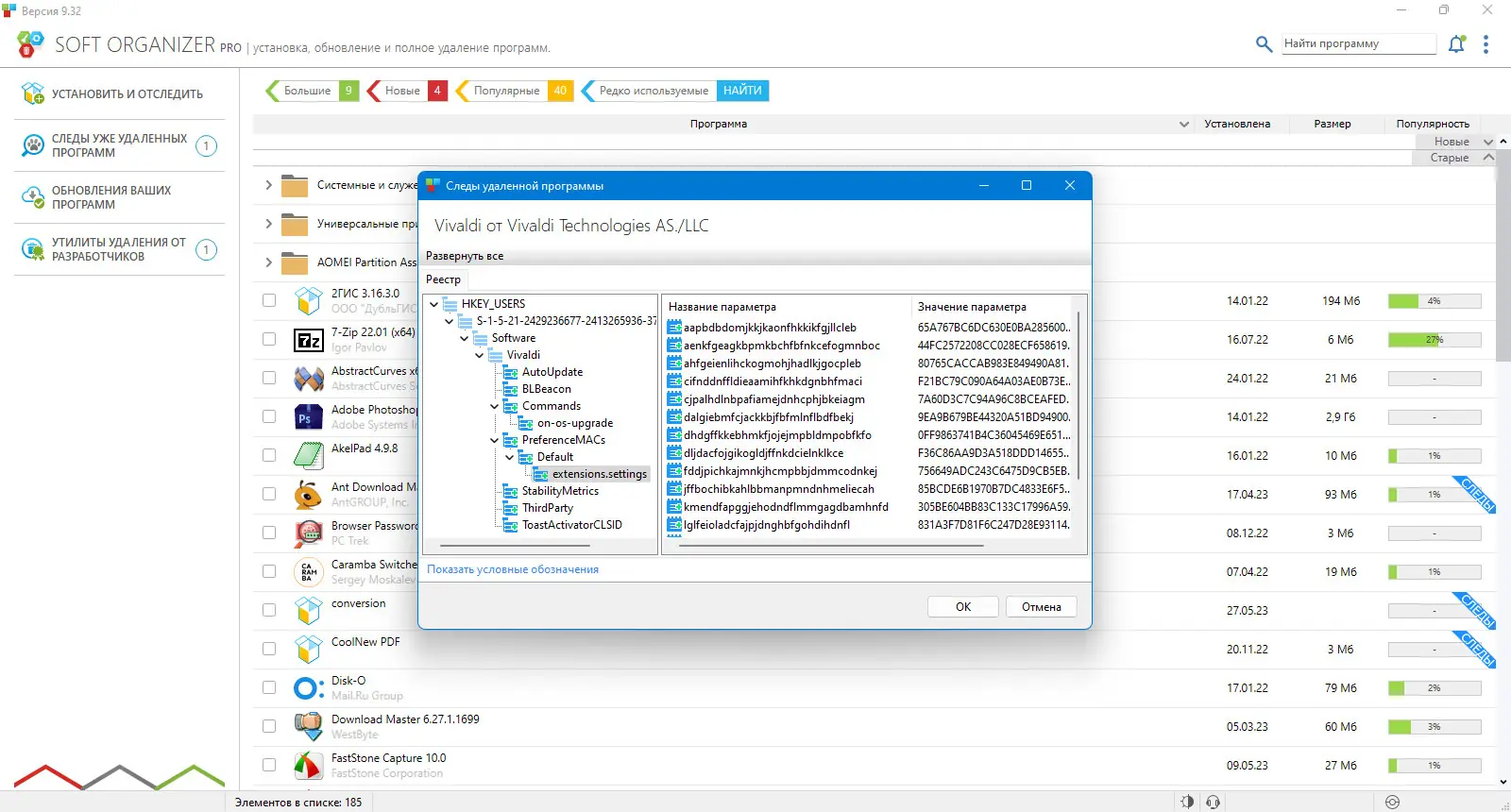Tick the checkbox for AbstractCurves
Image resolution: width=1511 pixels, height=812 pixels.
pos(269,379)
